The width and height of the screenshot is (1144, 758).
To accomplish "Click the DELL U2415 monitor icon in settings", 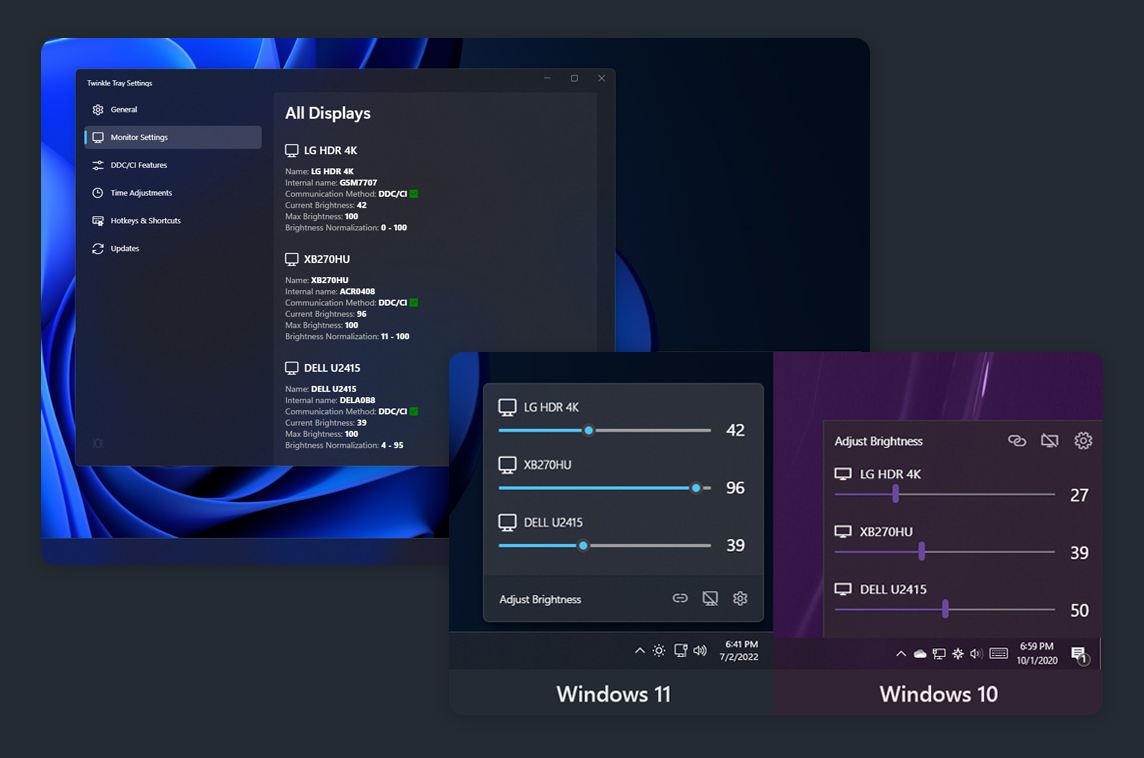I will tap(292, 368).
